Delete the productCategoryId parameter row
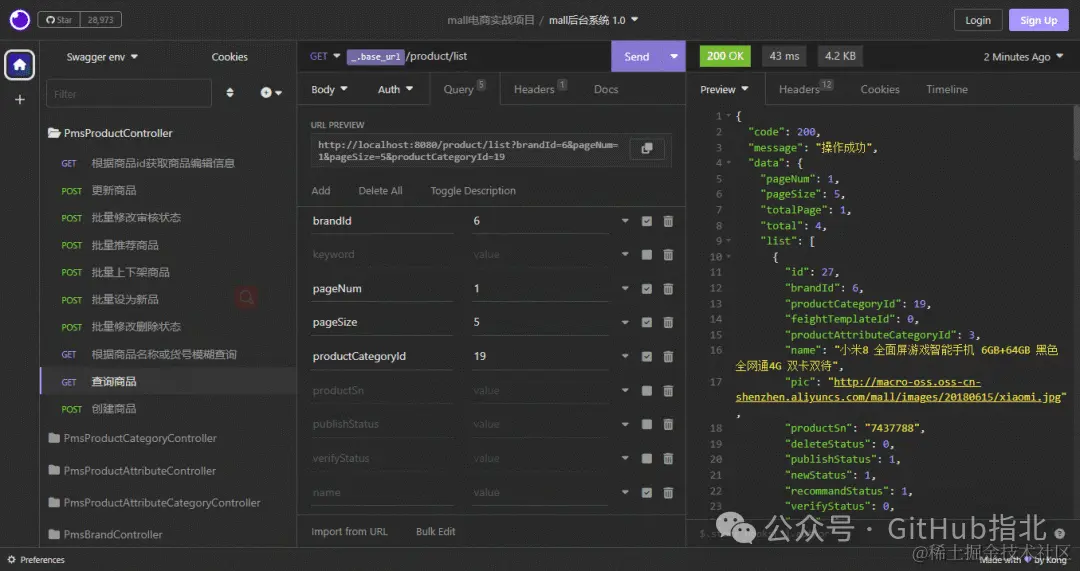 [668, 356]
